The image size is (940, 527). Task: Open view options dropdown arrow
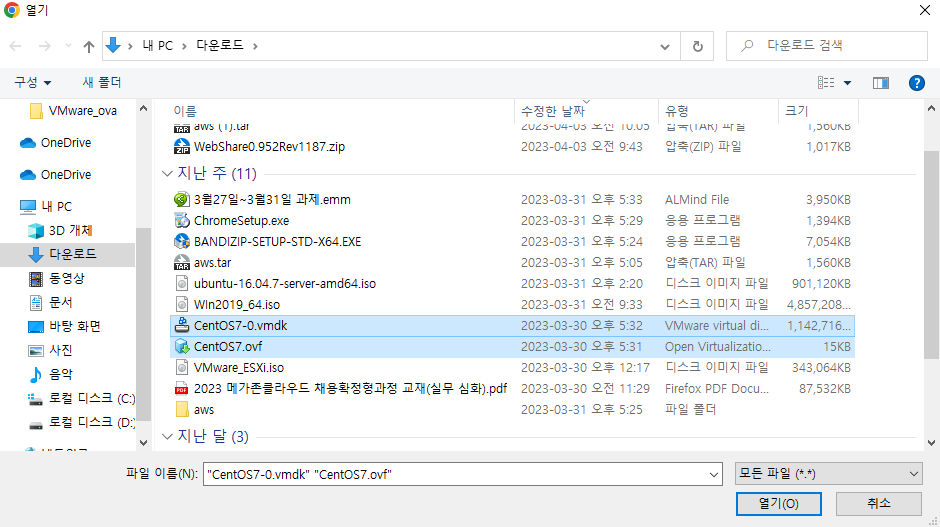tap(847, 83)
